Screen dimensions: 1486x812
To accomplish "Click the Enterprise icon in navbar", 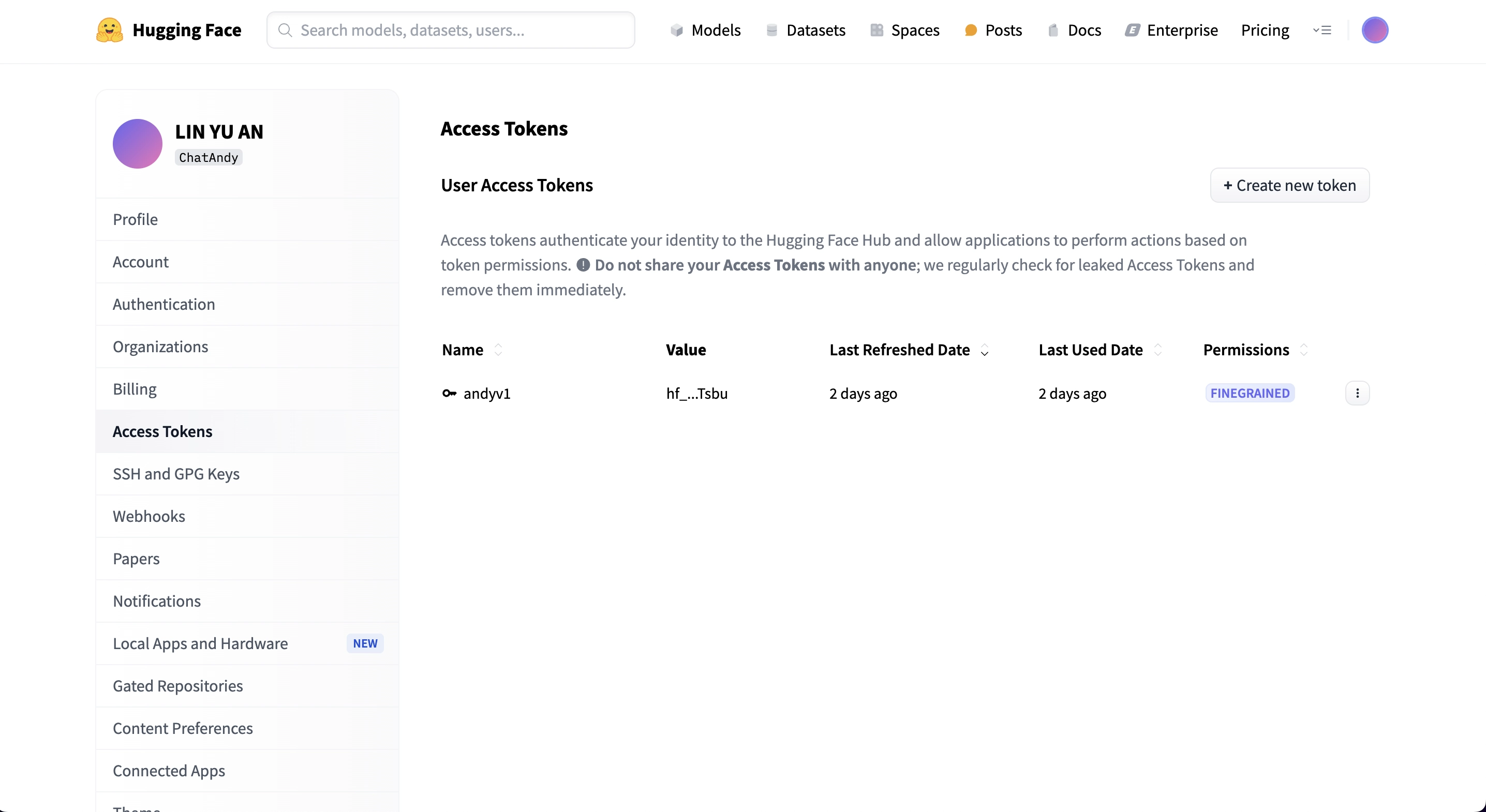I will pos(1133,30).
